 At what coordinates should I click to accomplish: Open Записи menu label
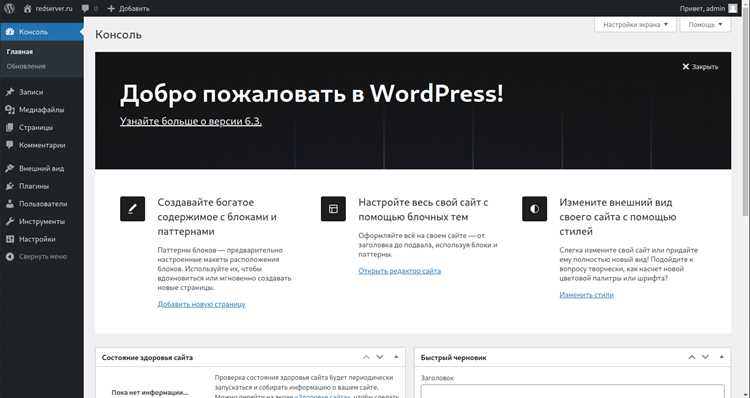(31, 92)
